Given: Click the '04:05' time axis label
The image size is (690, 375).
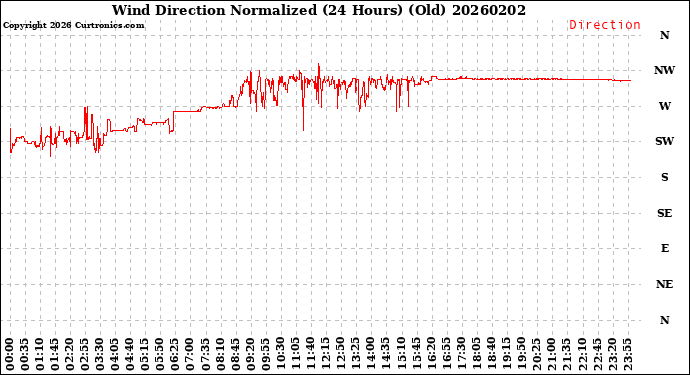Looking at the screenshot, I should coord(115,355).
